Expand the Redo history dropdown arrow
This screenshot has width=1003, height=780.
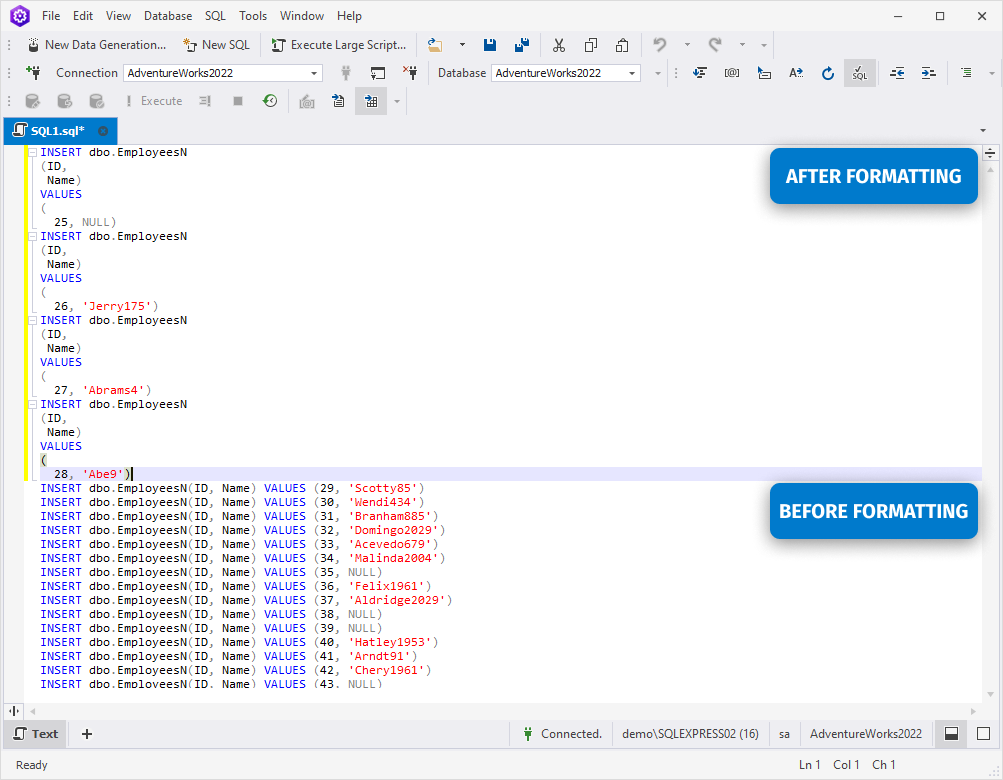[x=742, y=45]
